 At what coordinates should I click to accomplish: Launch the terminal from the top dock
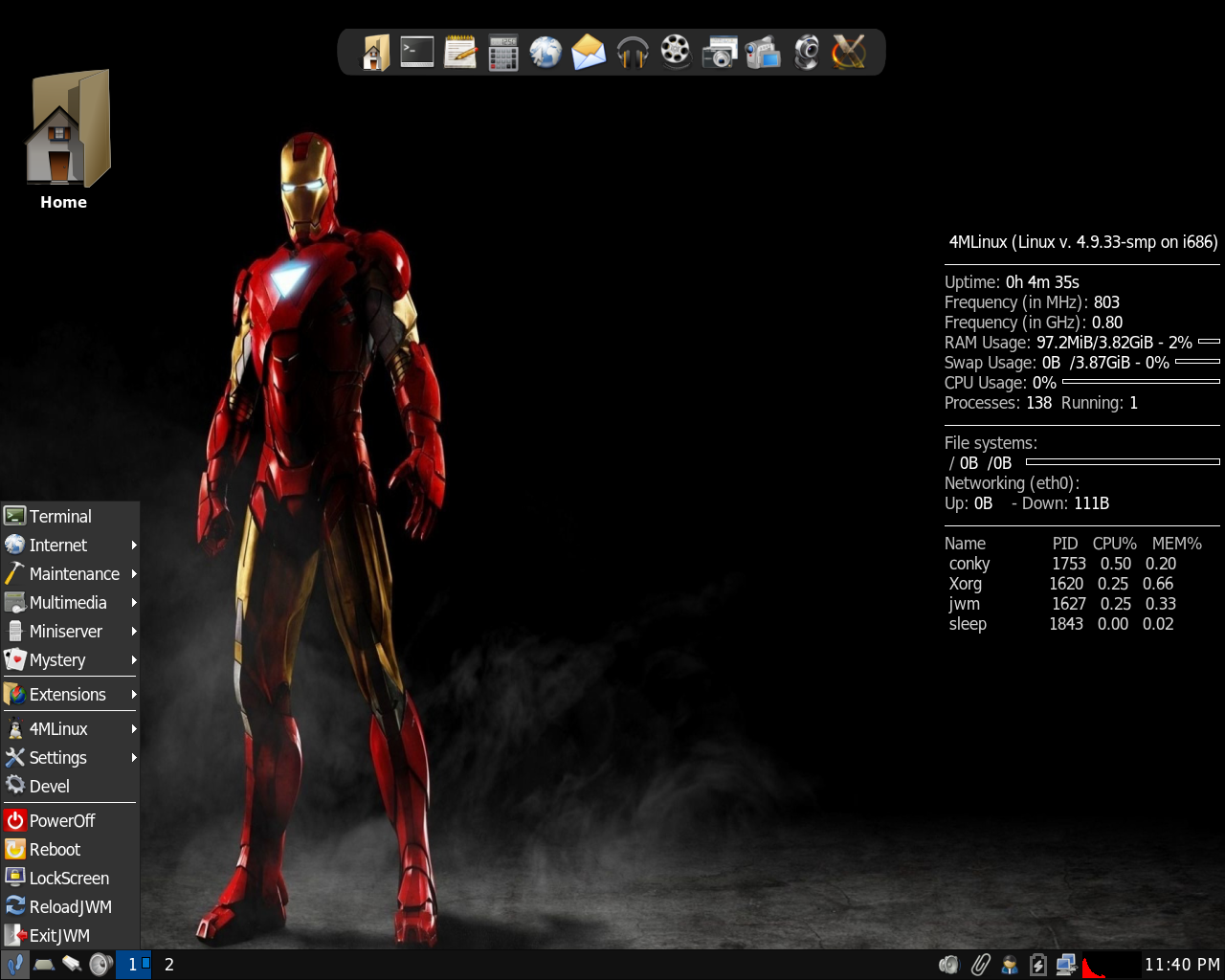[x=417, y=52]
